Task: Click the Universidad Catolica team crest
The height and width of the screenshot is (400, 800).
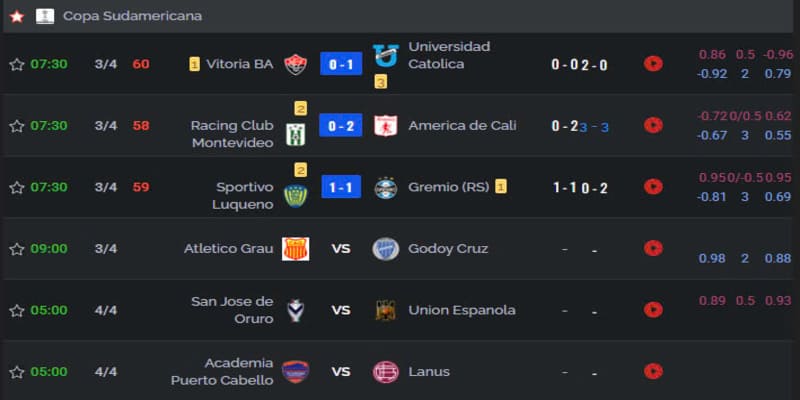Action: (x=386, y=56)
